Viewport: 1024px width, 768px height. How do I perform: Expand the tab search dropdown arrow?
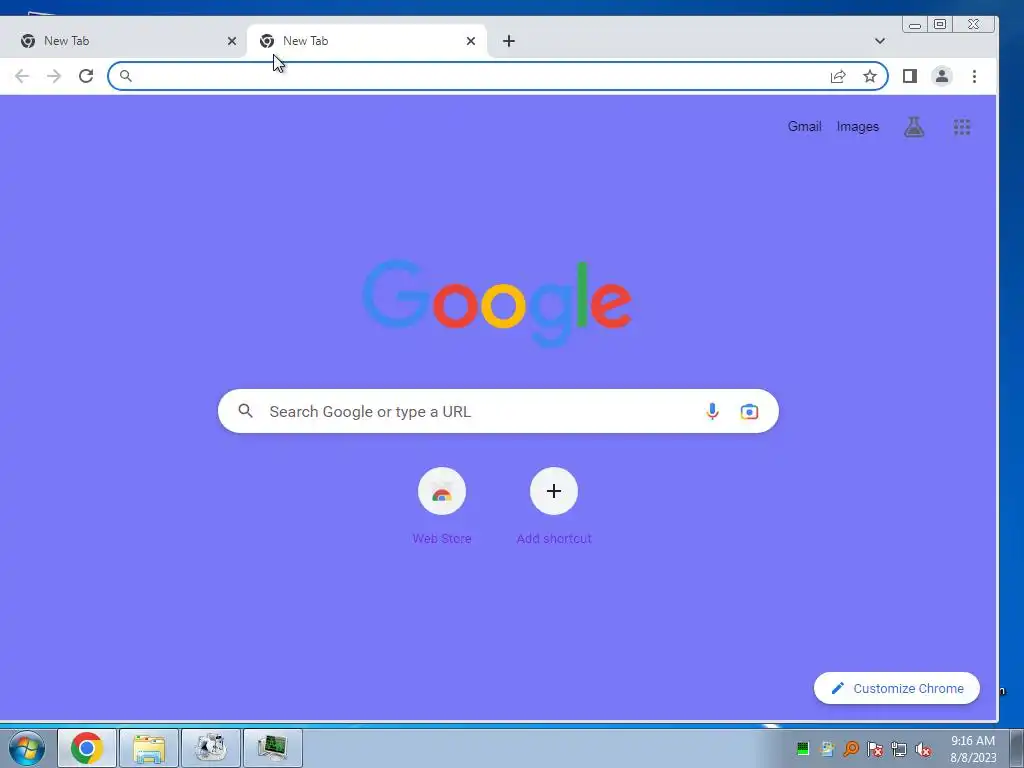pos(880,41)
